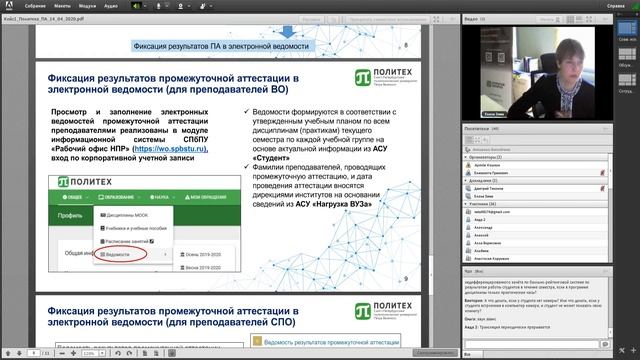The width and height of the screenshot is (640, 360).
Task: Toggle the webcam button in toolbar
Action: point(180,6)
